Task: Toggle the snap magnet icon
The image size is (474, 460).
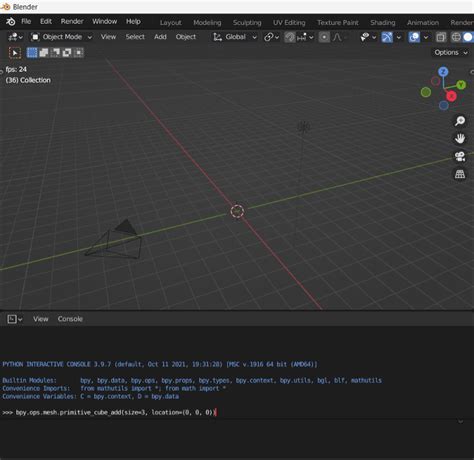Action: [x=290, y=37]
